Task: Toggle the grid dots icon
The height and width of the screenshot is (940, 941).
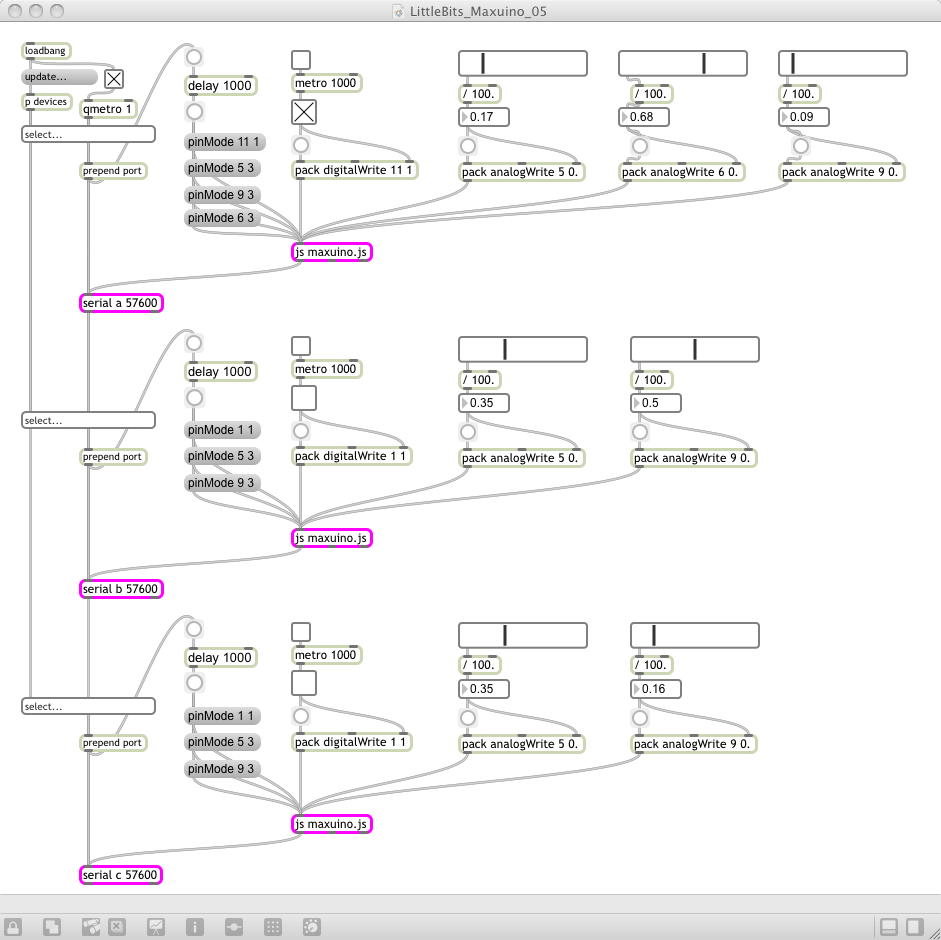Action: tap(273, 926)
